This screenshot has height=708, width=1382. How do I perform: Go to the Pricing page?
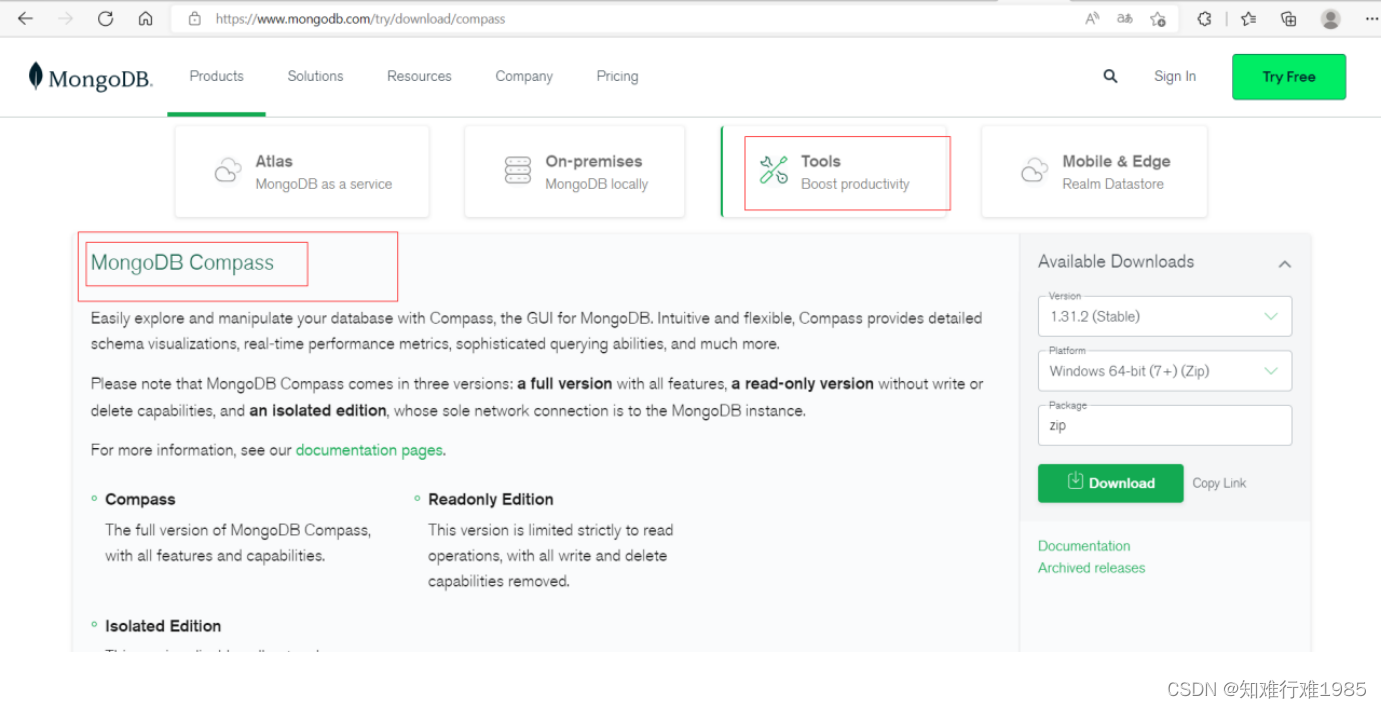[x=617, y=76]
